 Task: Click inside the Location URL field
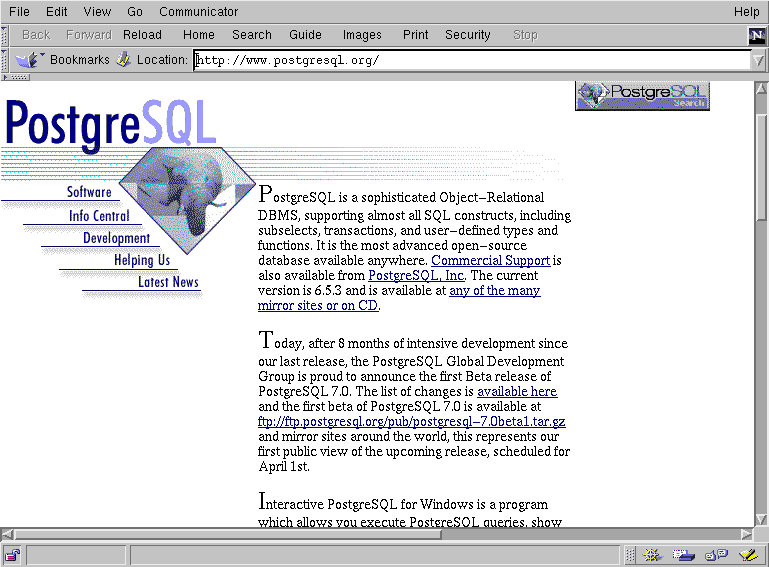470,60
